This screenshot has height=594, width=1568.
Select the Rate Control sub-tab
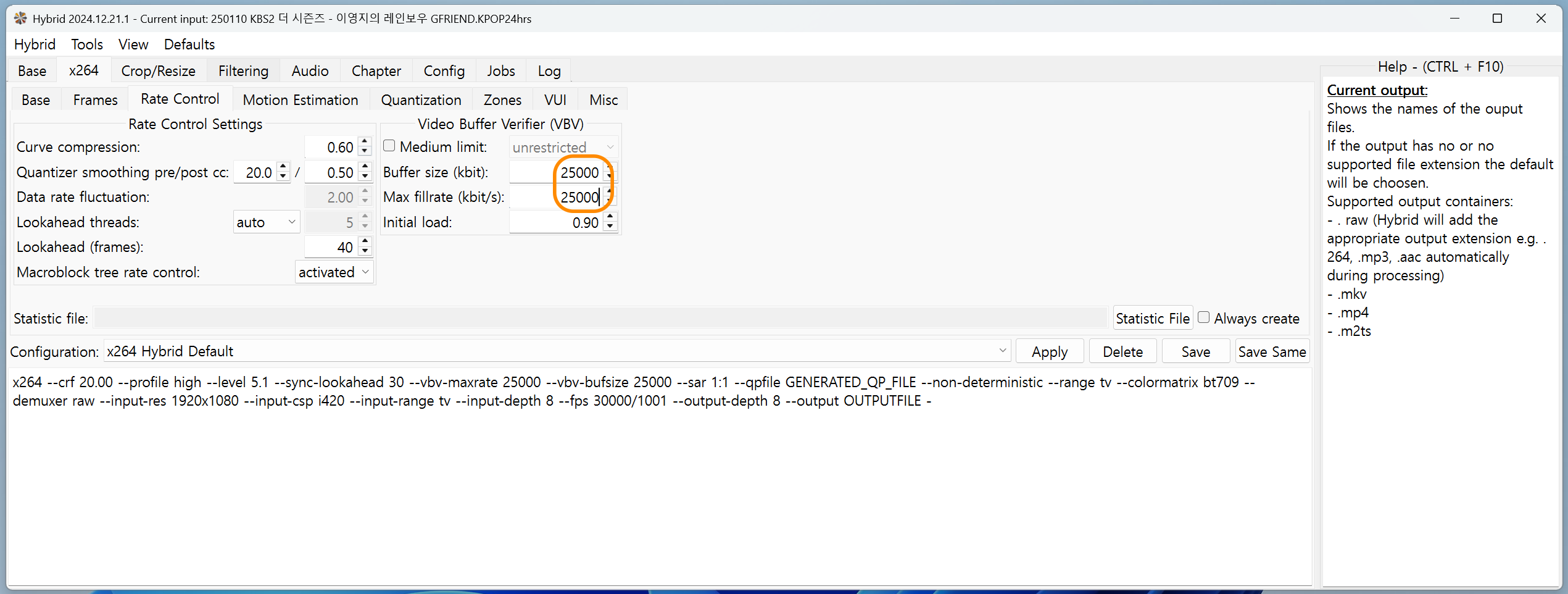tap(180, 99)
